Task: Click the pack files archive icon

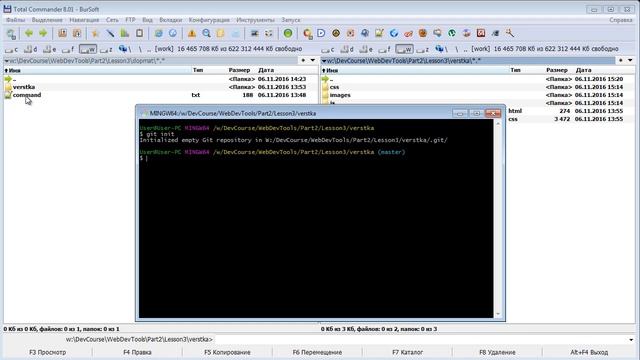Action: point(62,33)
